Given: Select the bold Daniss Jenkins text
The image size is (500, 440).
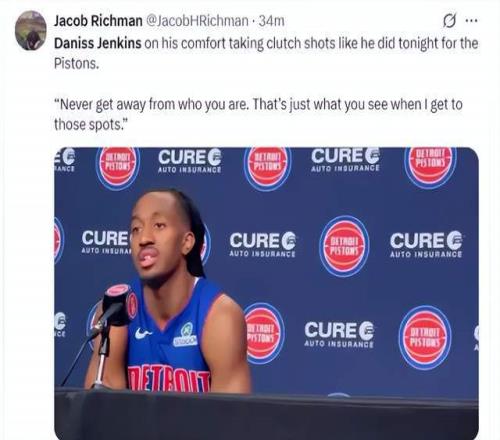Looking at the screenshot, I should [x=98, y=43].
